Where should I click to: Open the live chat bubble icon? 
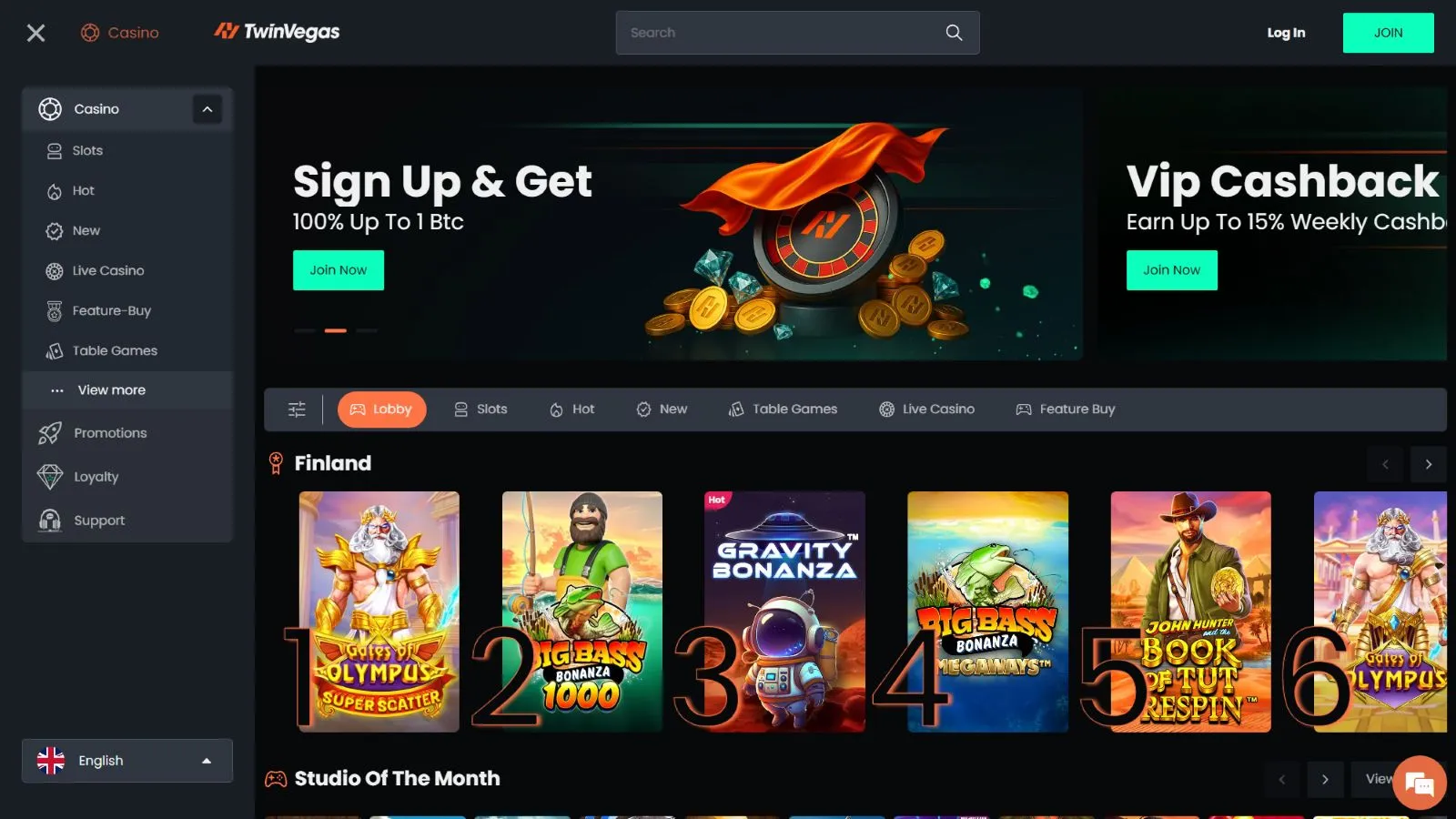(1419, 783)
